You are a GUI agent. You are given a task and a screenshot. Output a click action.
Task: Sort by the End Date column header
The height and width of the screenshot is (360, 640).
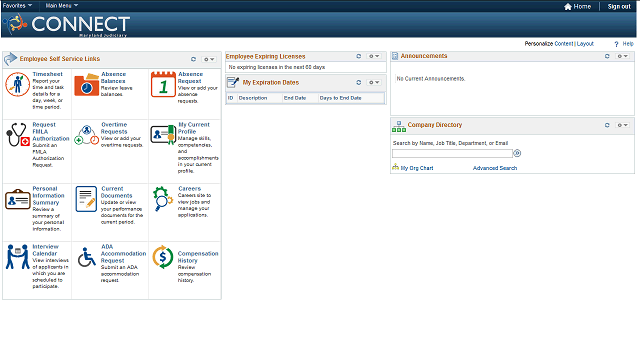coord(295,98)
